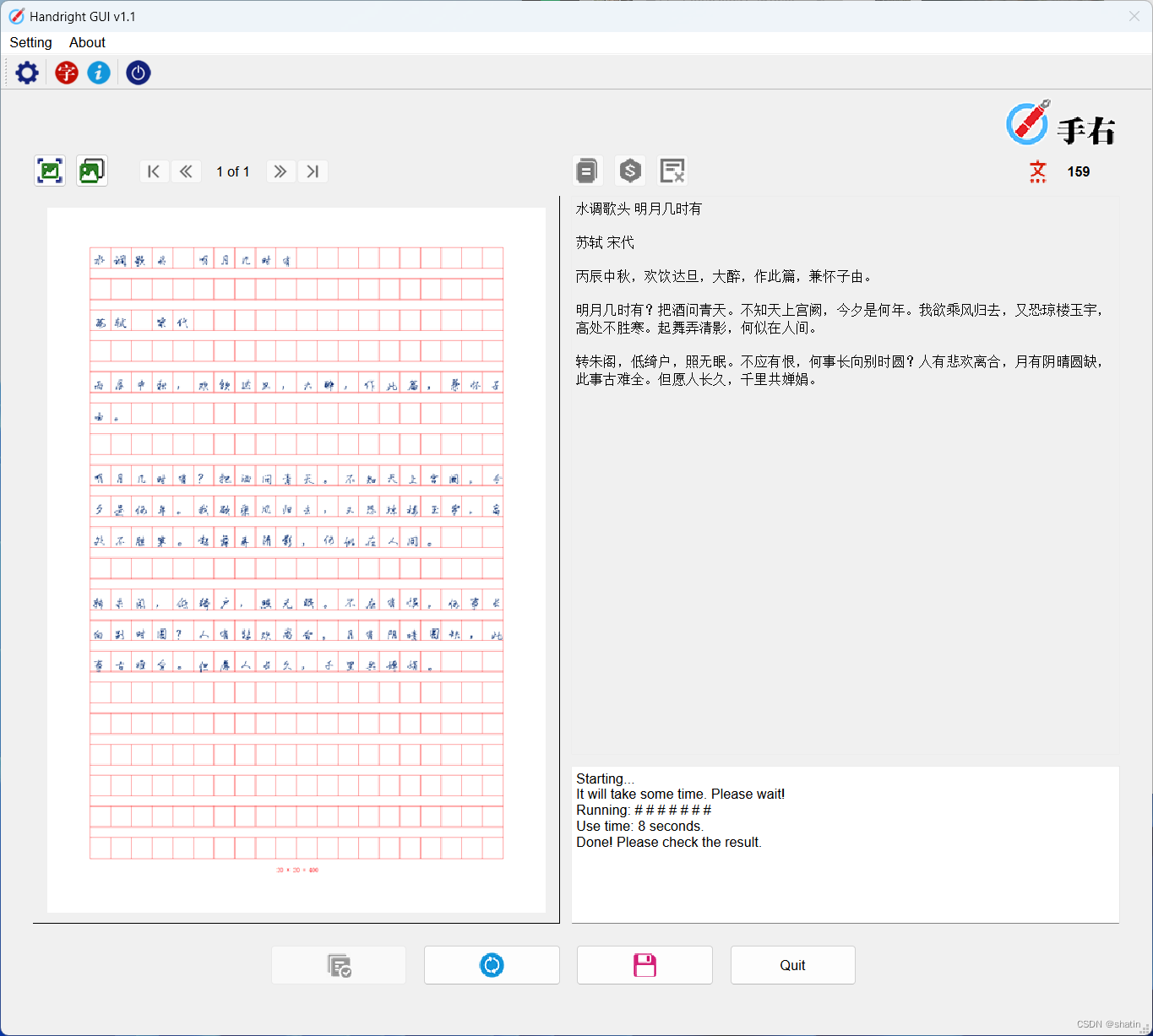Viewport: 1153px width, 1036px height.
Task: Click 'Done! Please check the result.' line
Action: tap(669, 842)
